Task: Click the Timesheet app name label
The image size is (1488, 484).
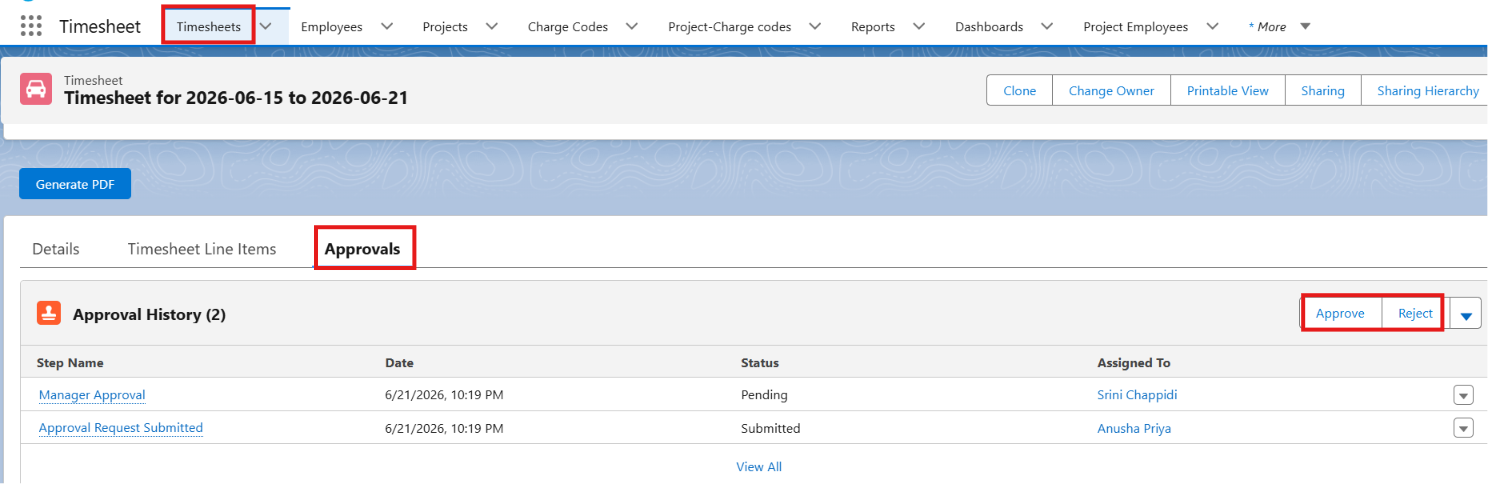Action: pos(100,26)
